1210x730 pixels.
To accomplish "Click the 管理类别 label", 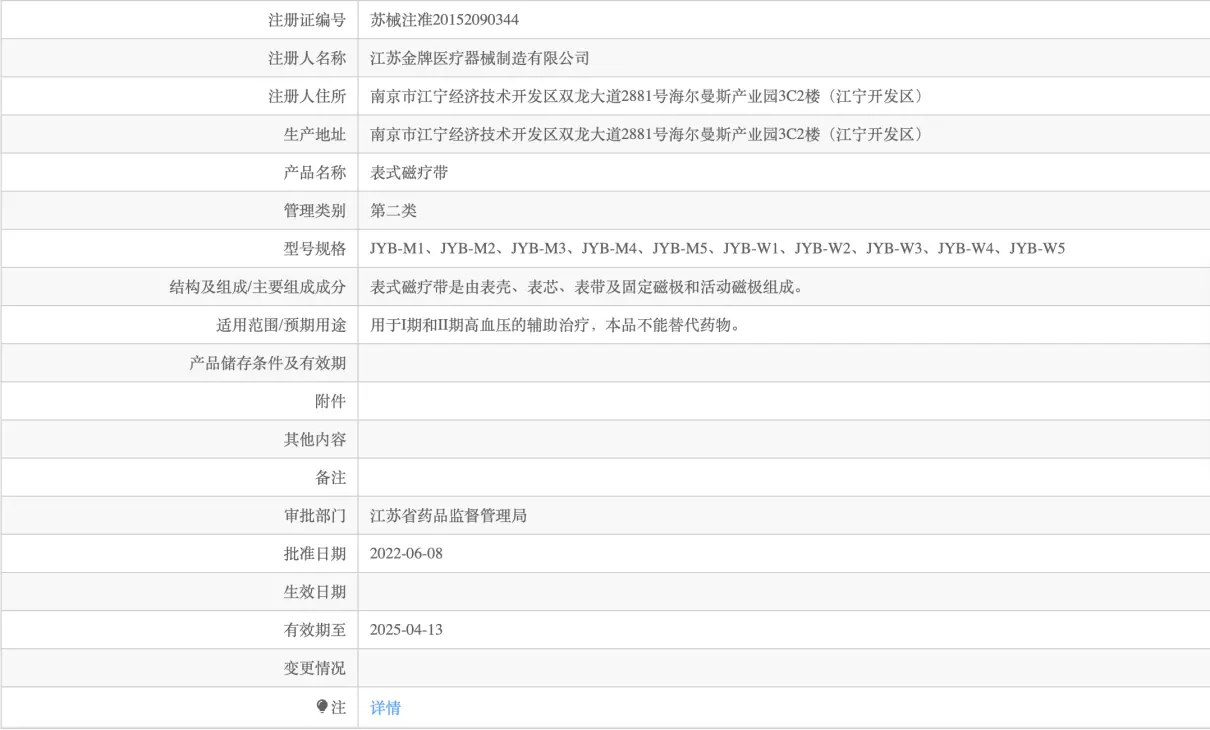I will point(315,210).
